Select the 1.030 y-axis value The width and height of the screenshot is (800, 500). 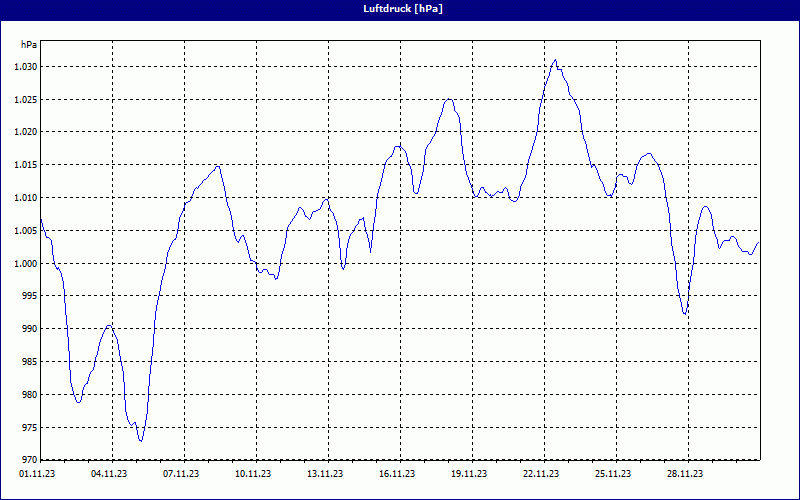point(27,66)
